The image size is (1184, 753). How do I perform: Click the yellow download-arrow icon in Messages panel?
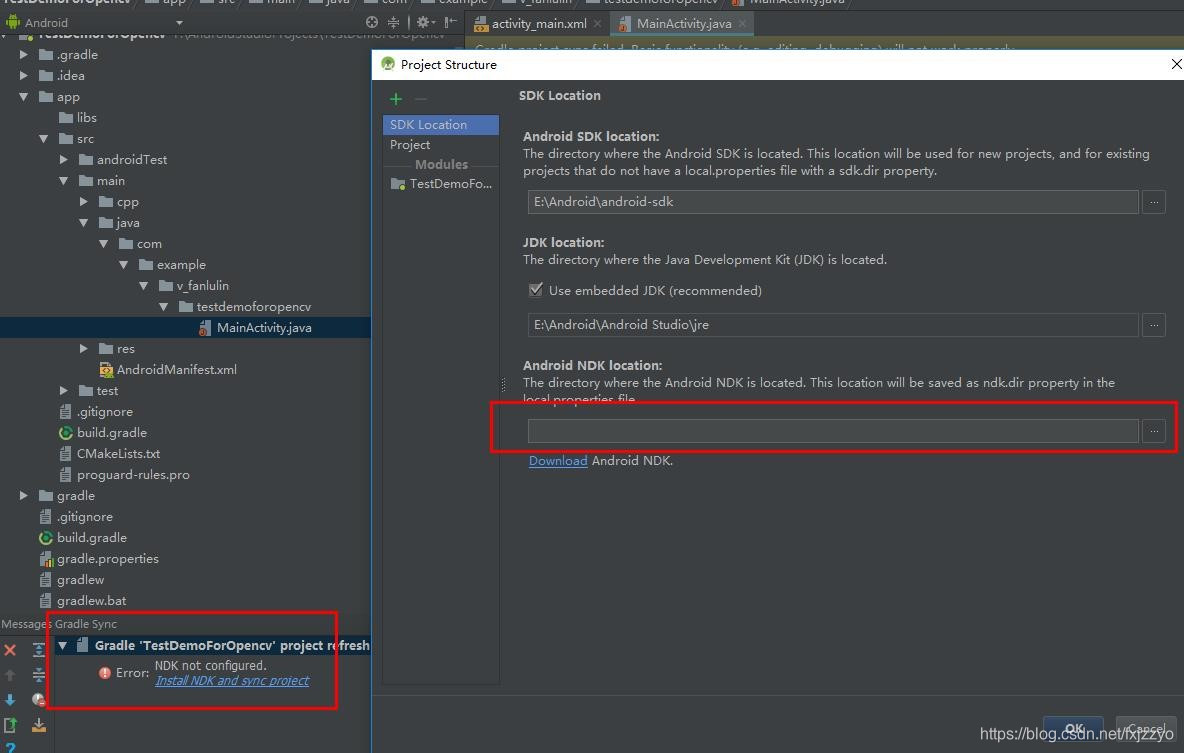tap(39, 725)
